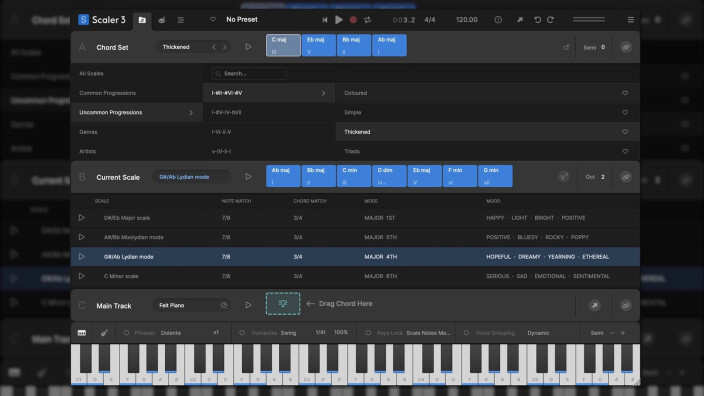Select the Genres category

136,132
